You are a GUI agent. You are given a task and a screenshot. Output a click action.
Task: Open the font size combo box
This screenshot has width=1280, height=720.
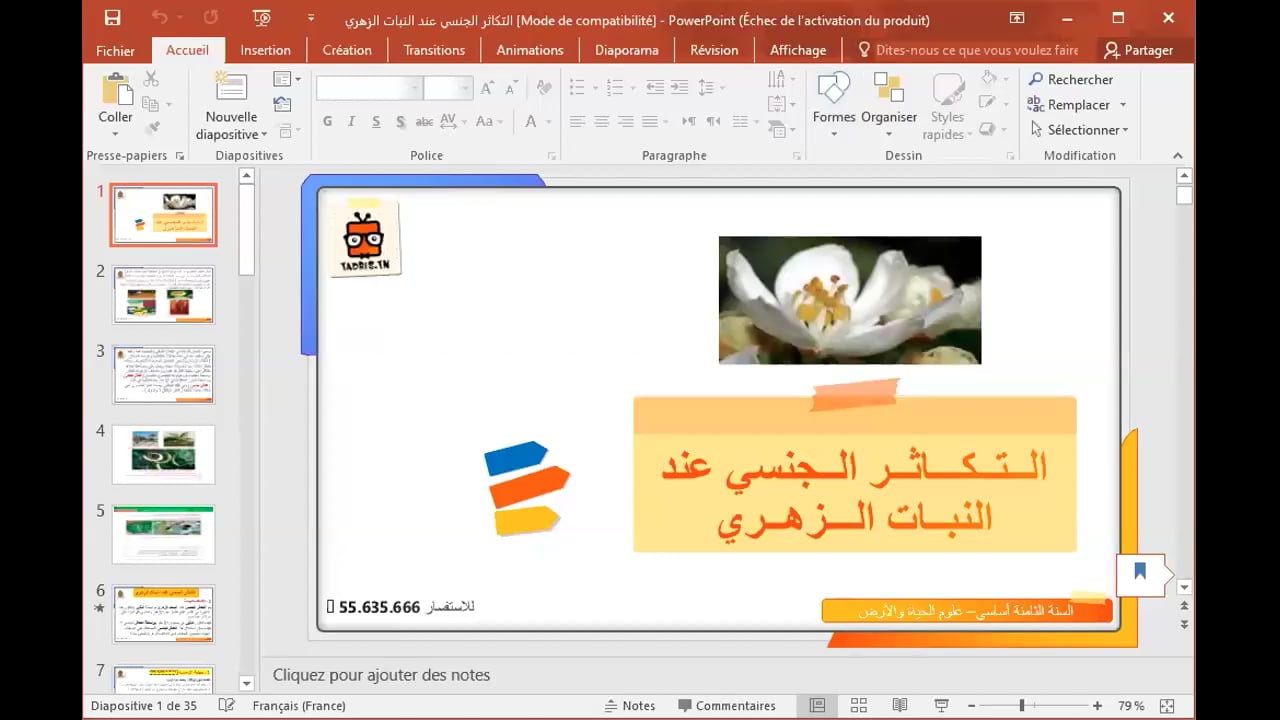(446, 88)
